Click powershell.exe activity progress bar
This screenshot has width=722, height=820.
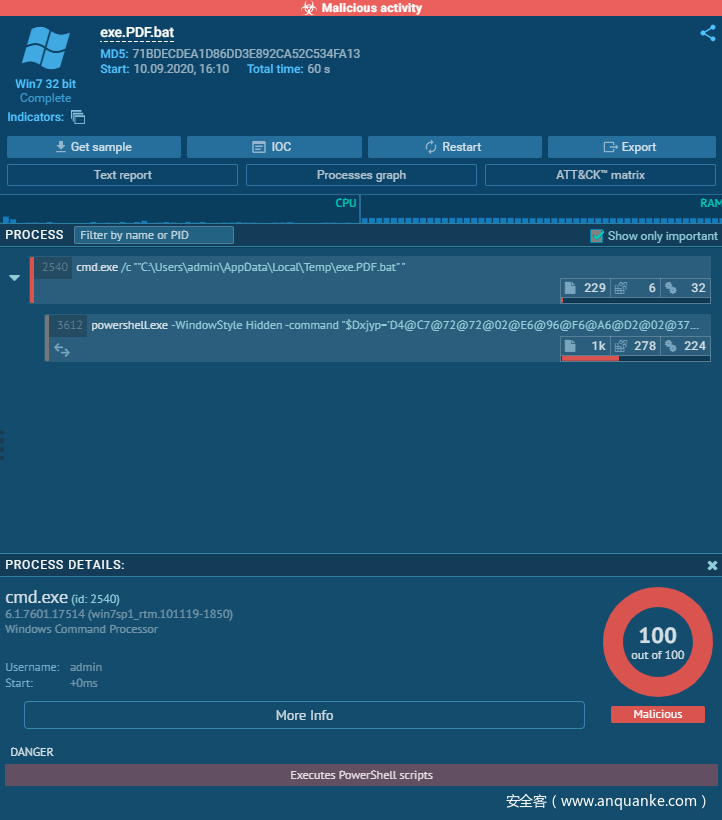click(x=636, y=359)
